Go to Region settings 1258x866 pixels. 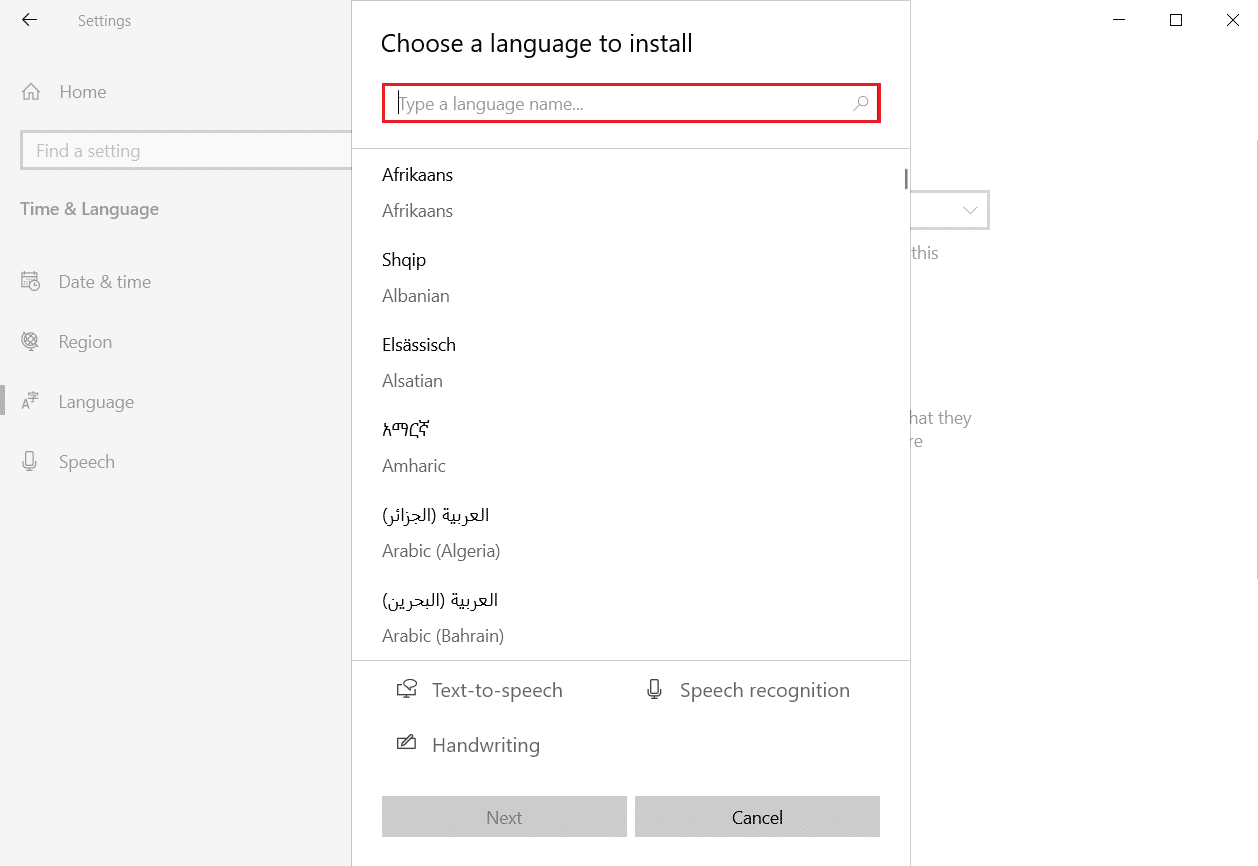point(85,342)
